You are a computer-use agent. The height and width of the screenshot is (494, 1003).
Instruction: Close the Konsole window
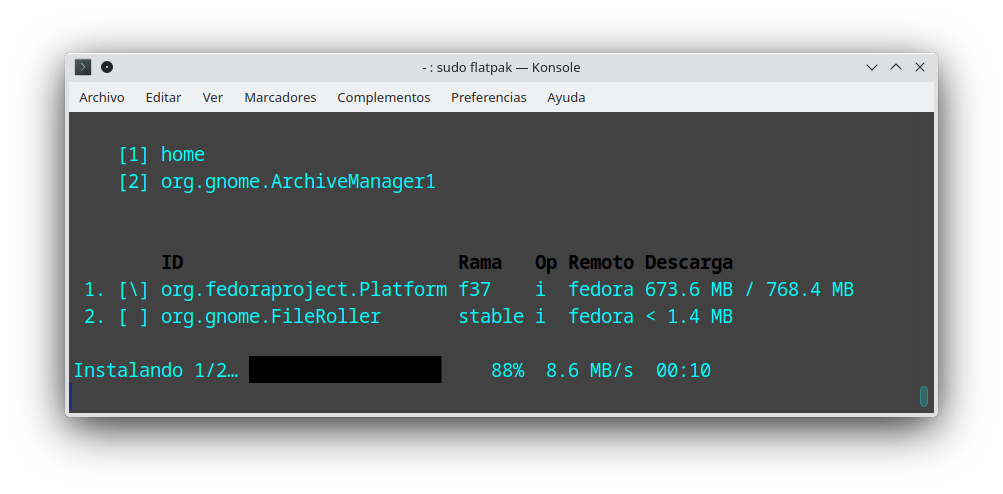920,67
